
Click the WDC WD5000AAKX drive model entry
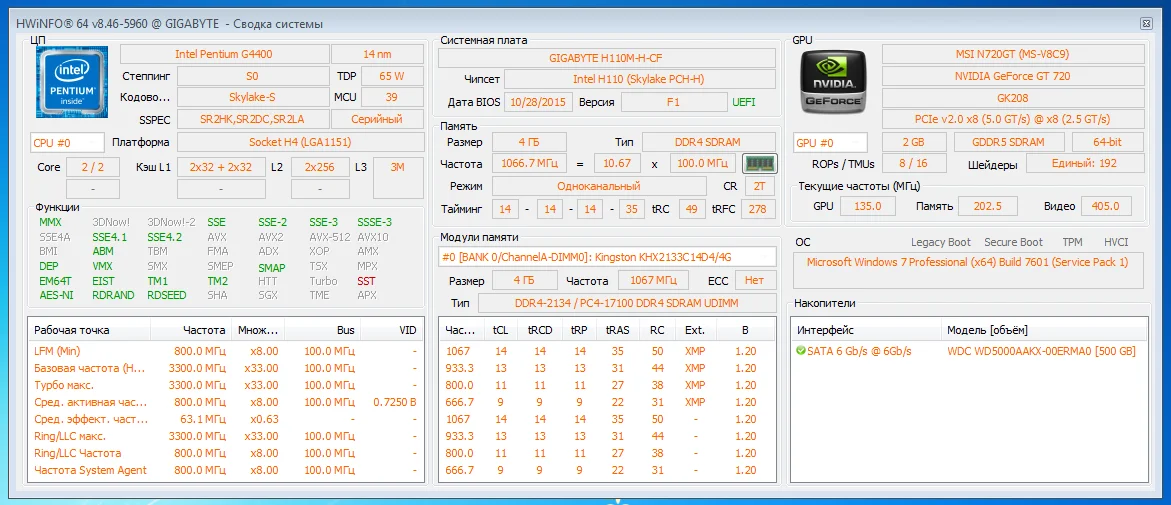pos(1041,351)
